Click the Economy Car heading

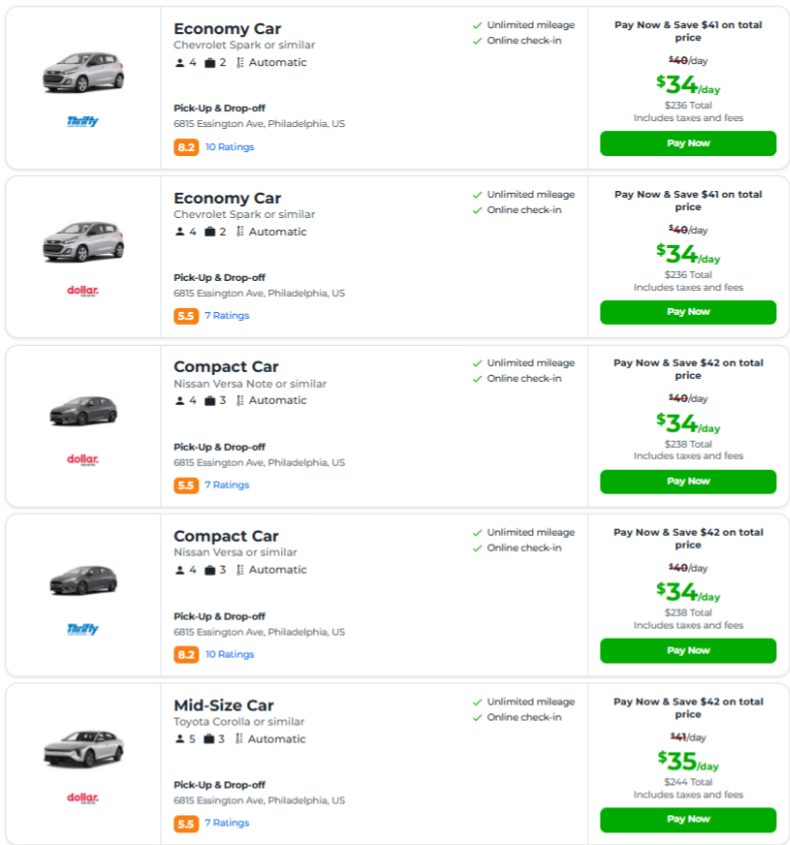click(227, 28)
